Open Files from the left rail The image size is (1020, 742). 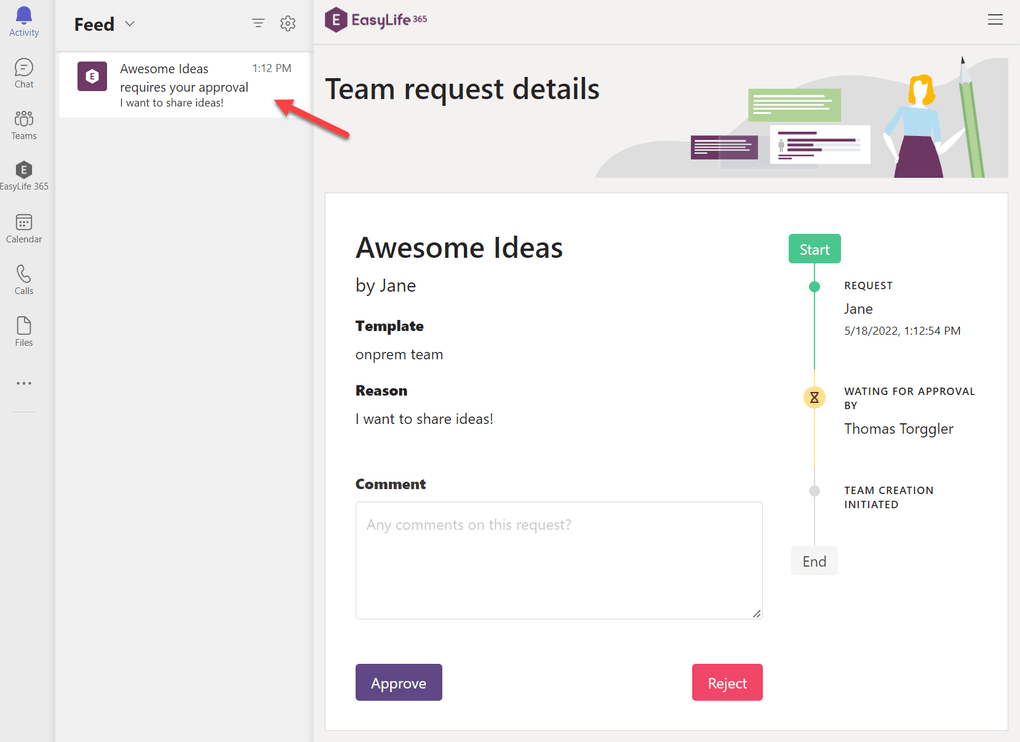24,331
